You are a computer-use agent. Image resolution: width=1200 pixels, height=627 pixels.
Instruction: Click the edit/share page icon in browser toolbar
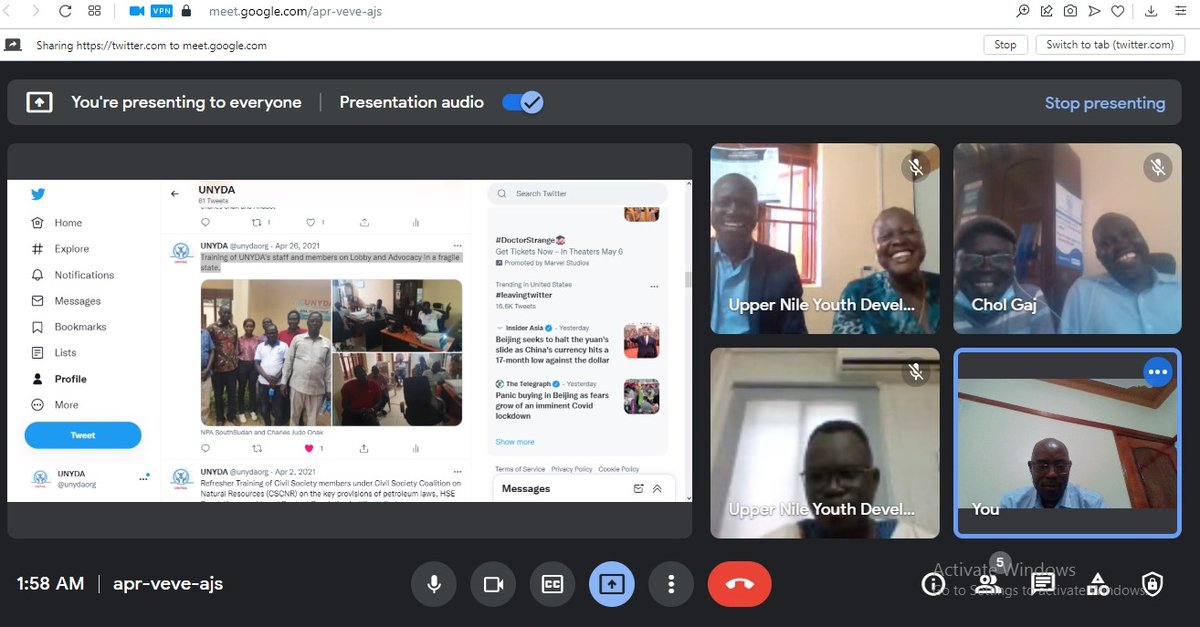point(1047,11)
